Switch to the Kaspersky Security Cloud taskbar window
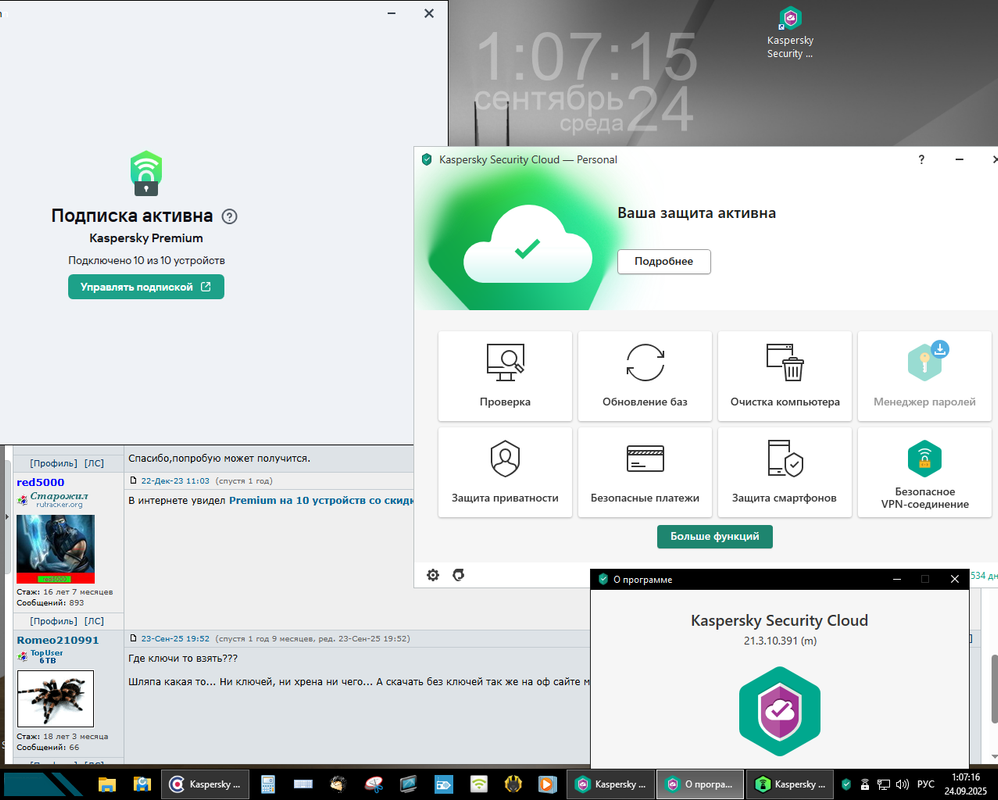 pyautogui.click(x=609, y=784)
